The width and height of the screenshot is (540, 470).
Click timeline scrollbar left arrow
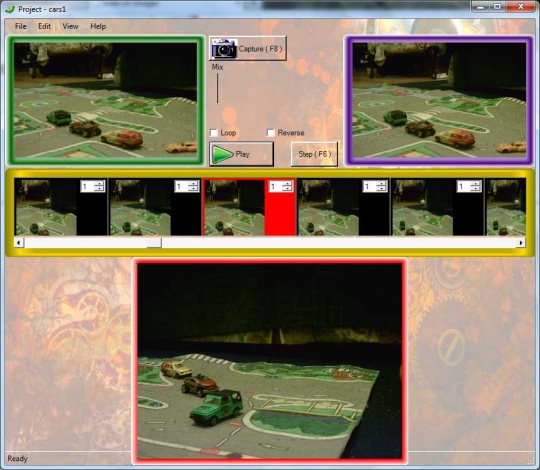[19, 243]
